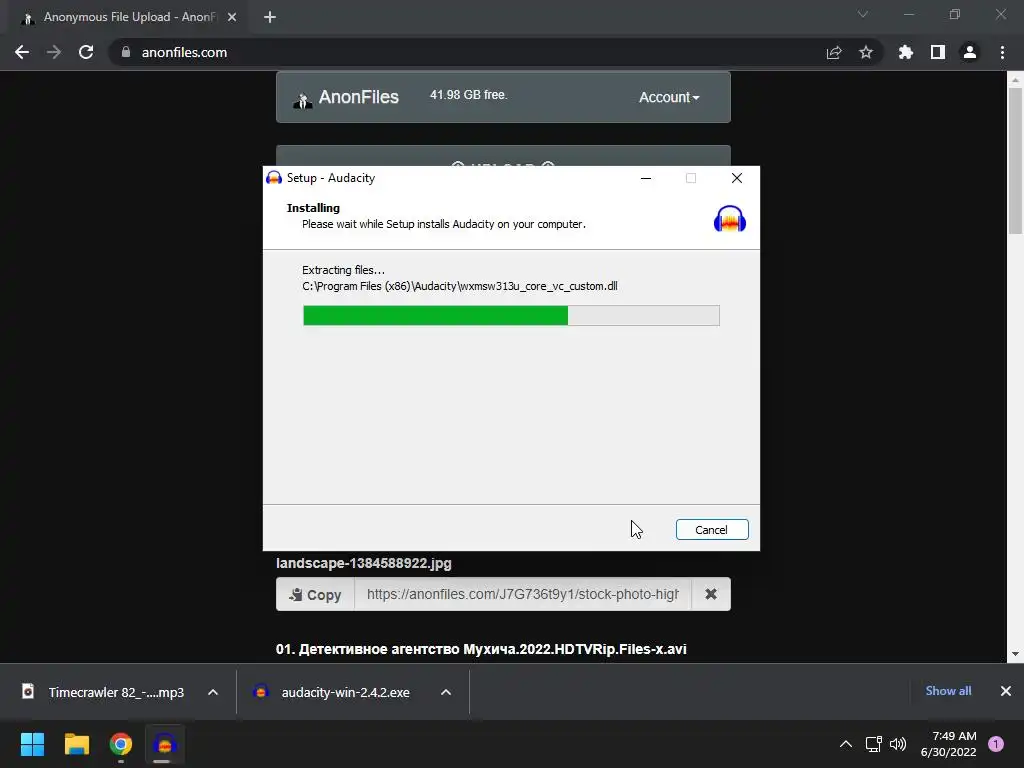
Task: Open the notification center badge
Action: [x=996, y=744]
